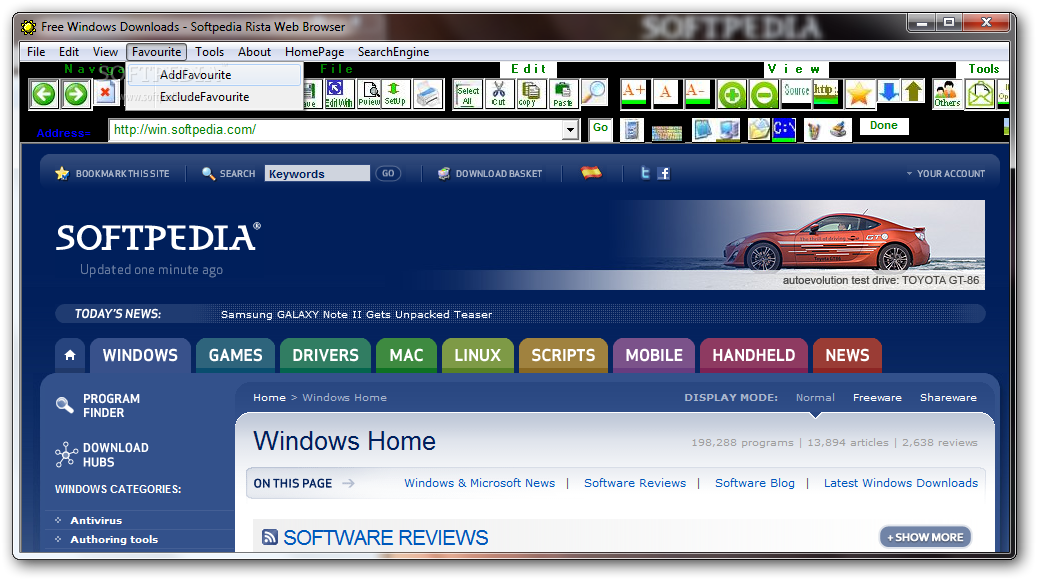Switch to the Drivers tab

pos(325,355)
